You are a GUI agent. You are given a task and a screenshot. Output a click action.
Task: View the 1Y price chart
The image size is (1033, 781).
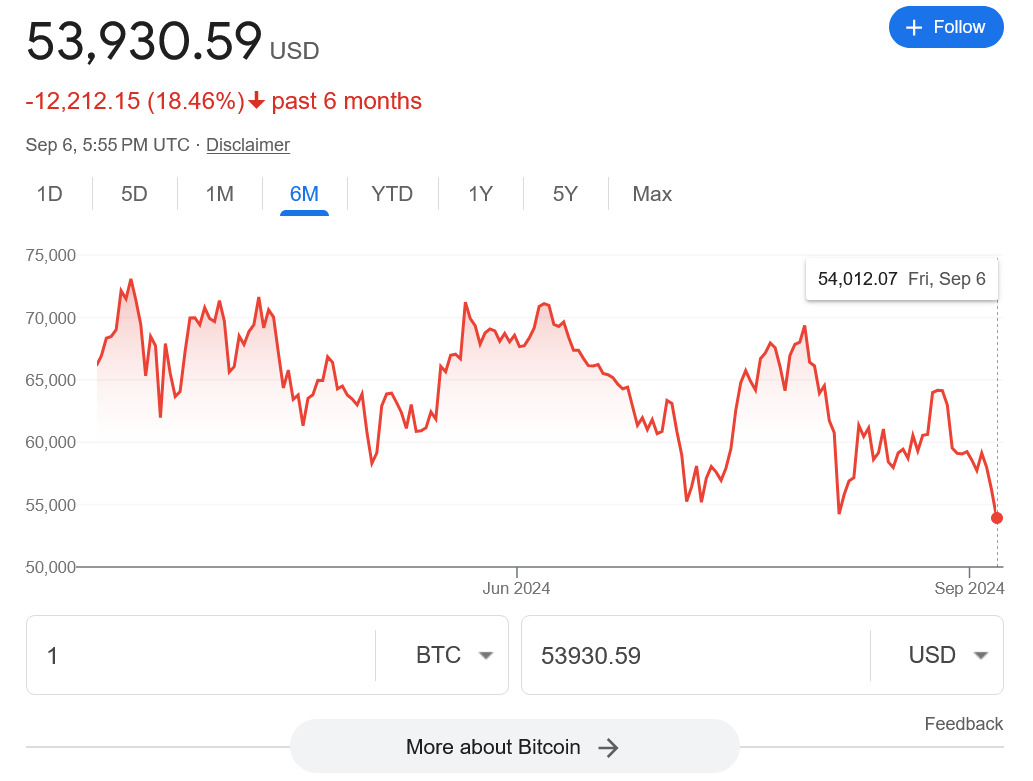point(481,194)
